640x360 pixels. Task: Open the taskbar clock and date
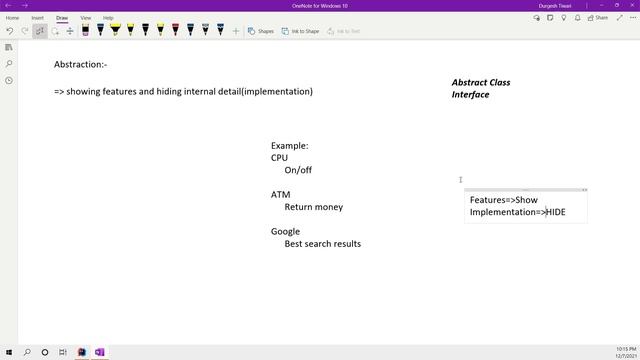626,353
